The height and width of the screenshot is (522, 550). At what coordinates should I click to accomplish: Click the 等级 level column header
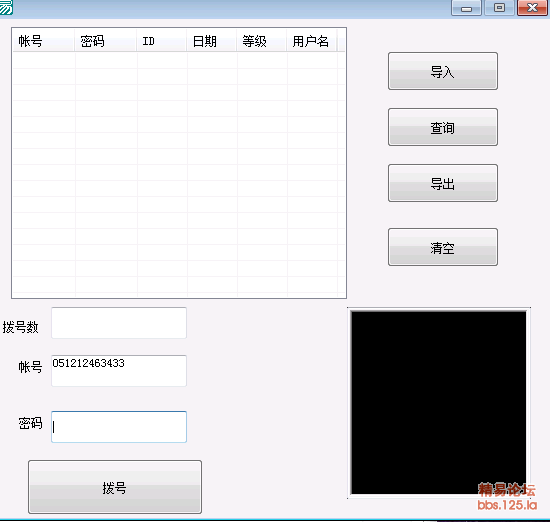(262, 41)
